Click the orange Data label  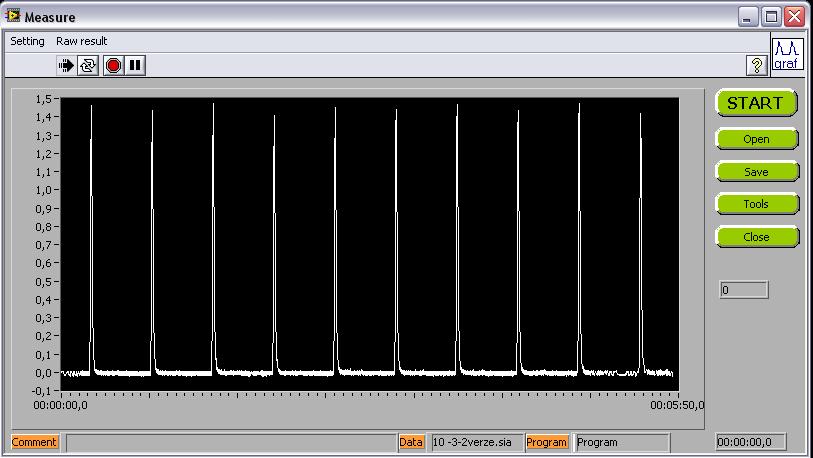tap(411, 442)
